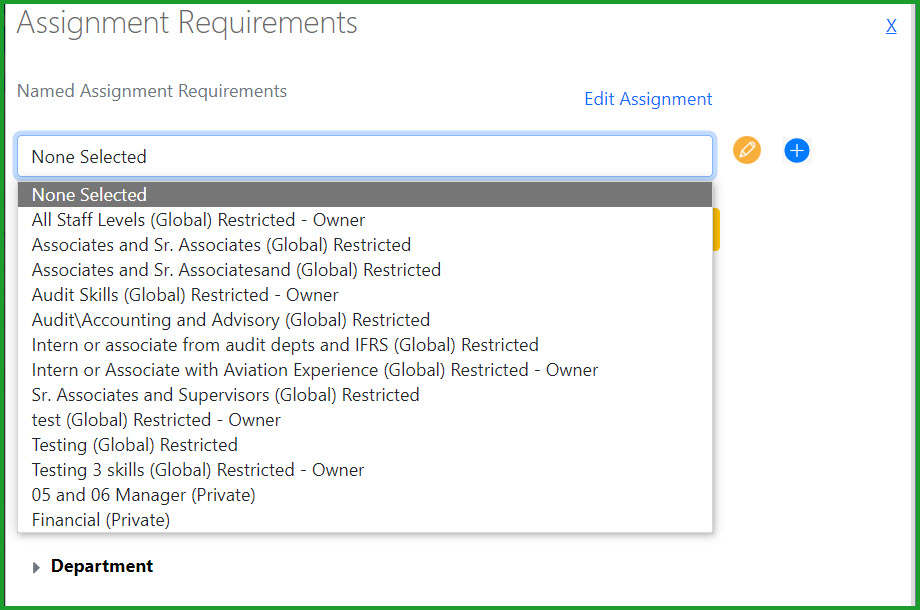The image size is (920, 610).
Task: Select the Financial (Private) option
Action: pos(365,520)
